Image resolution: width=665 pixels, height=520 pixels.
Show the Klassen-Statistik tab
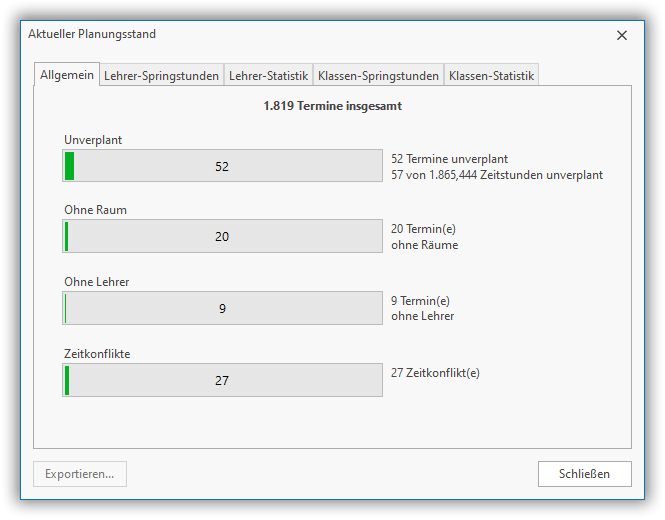point(491,76)
